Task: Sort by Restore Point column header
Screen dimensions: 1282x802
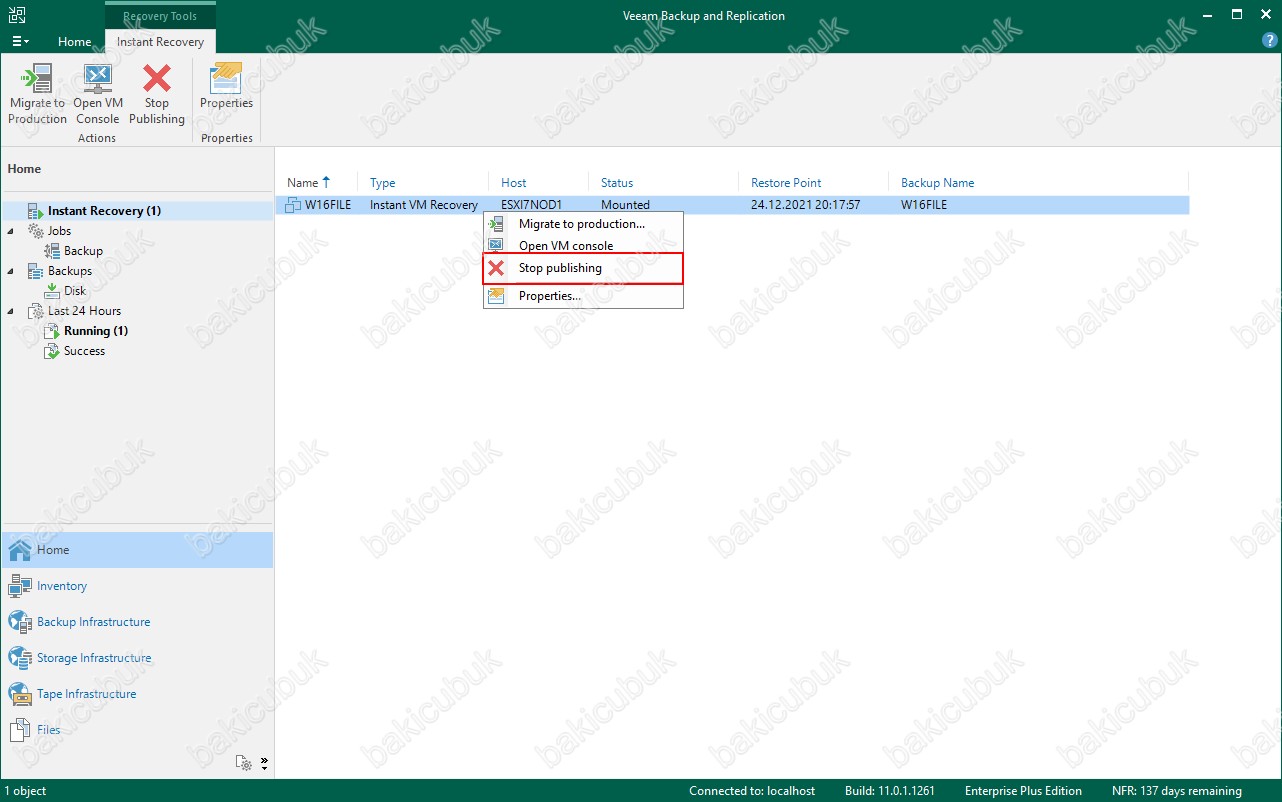Action: [x=813, y=183]
